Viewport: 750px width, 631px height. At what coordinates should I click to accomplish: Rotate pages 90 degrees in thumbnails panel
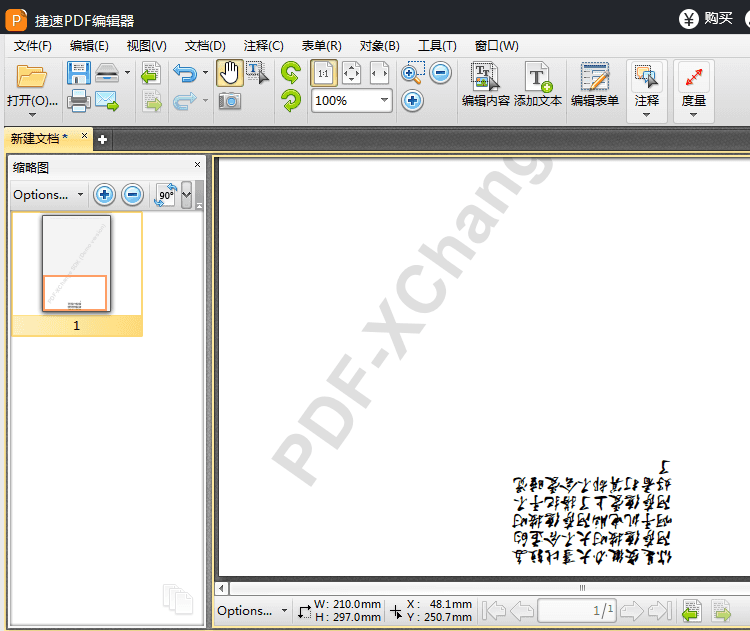pos(165,195)
